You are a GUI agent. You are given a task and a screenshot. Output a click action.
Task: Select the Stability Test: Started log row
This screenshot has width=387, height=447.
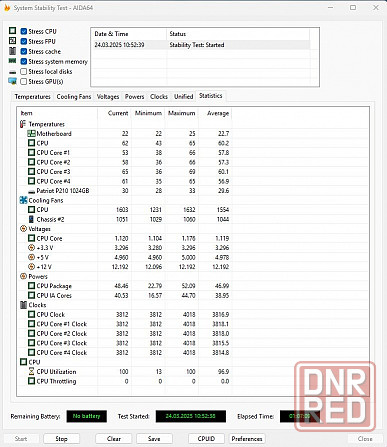click(x=200, y=45)
